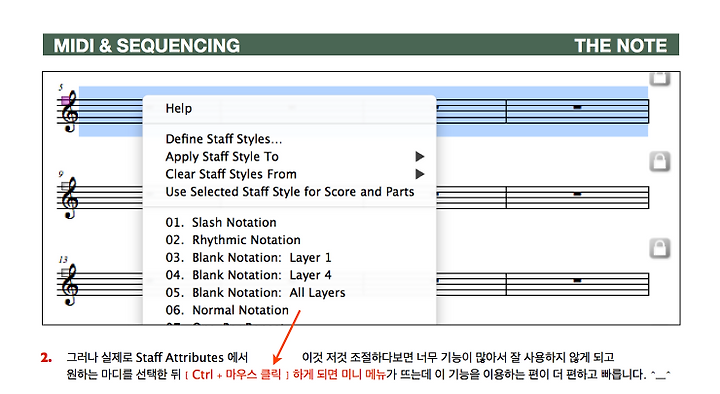Expand Apply Staff Style To submenu arrow
The width and height of the screenshot is (720, 394).
[419, 157]
